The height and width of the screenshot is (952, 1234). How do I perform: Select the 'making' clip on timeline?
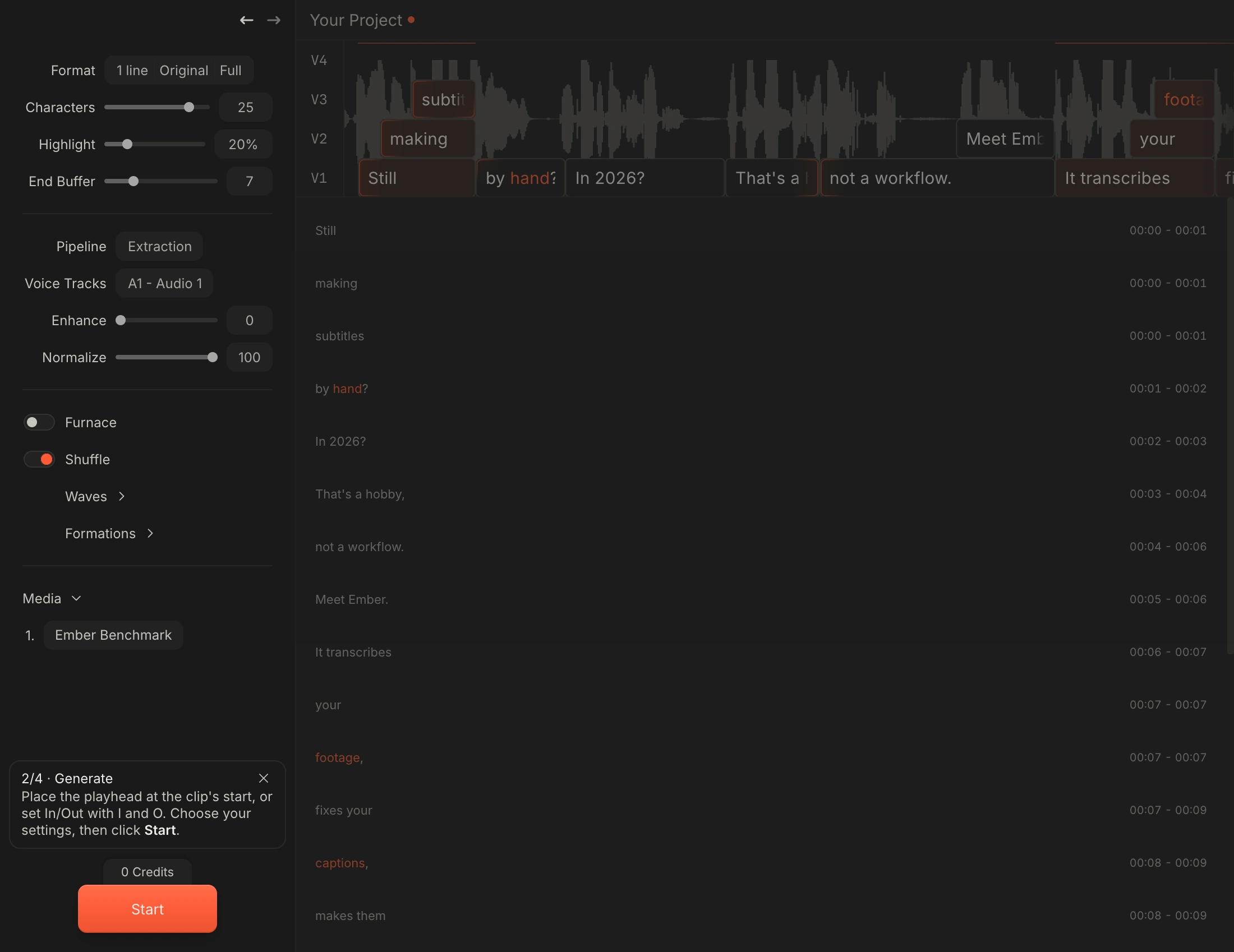coord(428,139)
